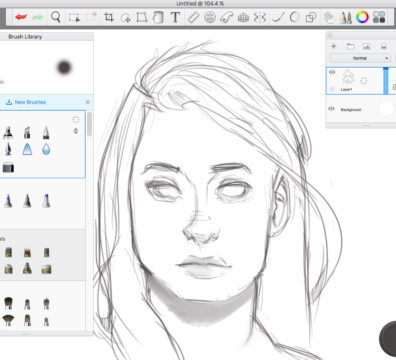Select the magnifier Zoom/Rotate canvas tool

(56, 17)
